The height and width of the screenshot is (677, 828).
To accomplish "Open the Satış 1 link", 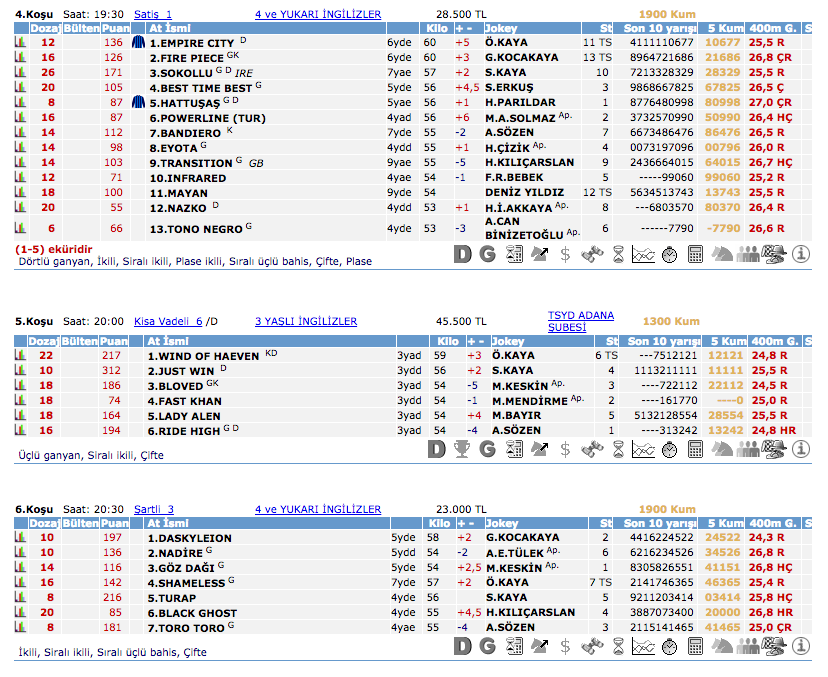I will pos(153,14).
